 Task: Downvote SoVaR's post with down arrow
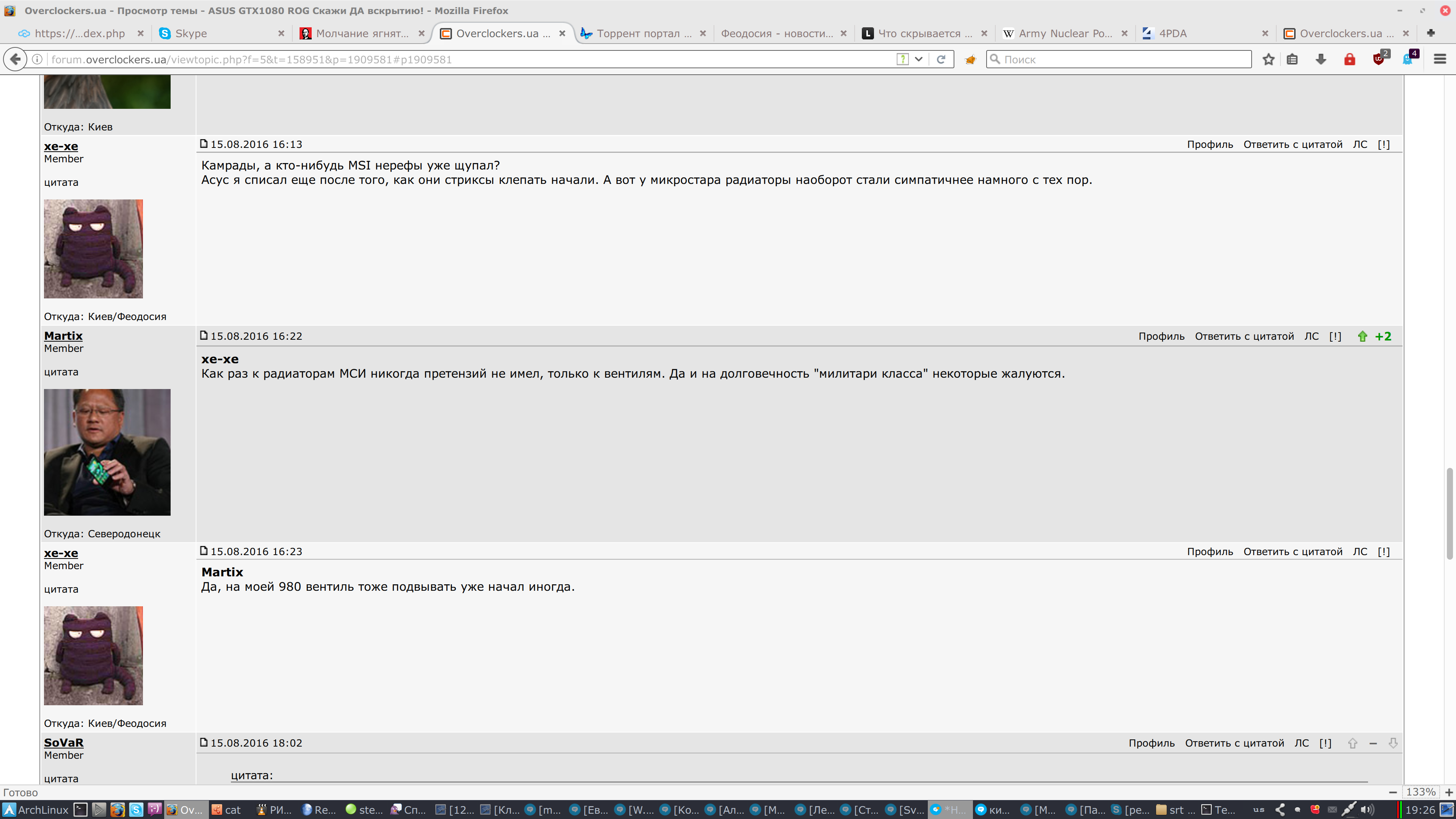coord(1393,743)
